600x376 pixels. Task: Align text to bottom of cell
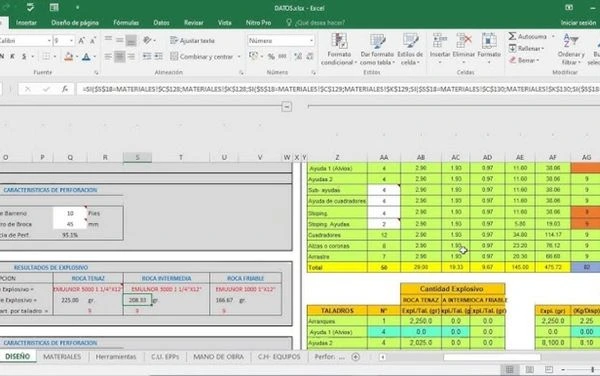(x=131, y=40)
